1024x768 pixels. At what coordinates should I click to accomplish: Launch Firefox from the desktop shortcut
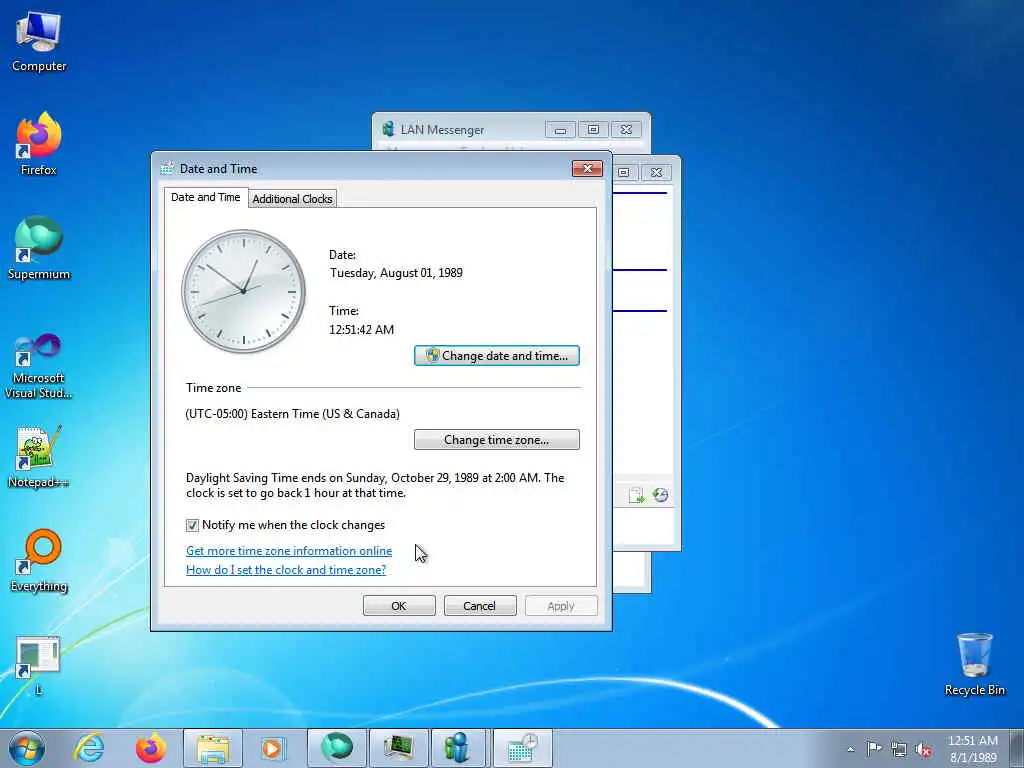(x=39, y=144)
